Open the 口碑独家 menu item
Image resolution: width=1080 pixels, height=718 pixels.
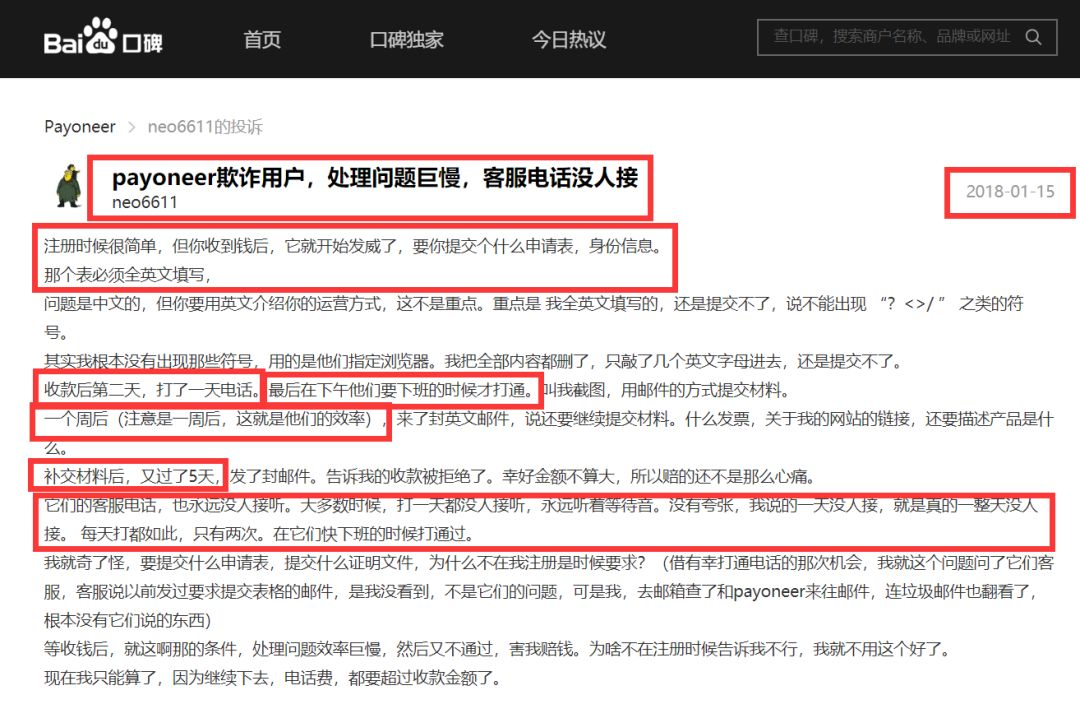click(x=406, y=39)
